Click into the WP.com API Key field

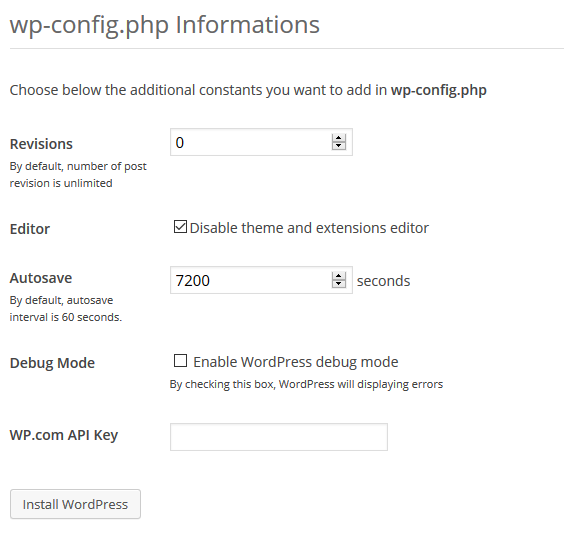coord(279,437)
